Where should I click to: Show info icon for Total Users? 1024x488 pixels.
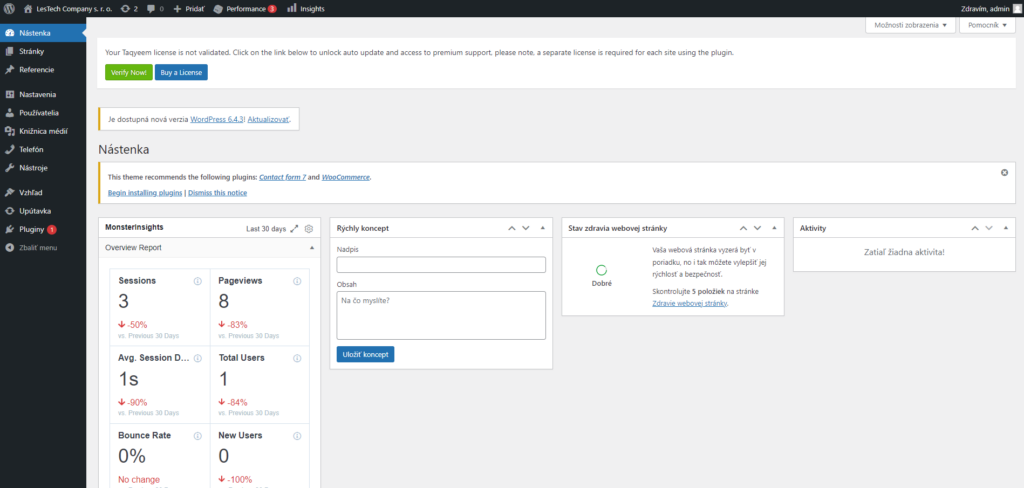(x=297, y=358)
